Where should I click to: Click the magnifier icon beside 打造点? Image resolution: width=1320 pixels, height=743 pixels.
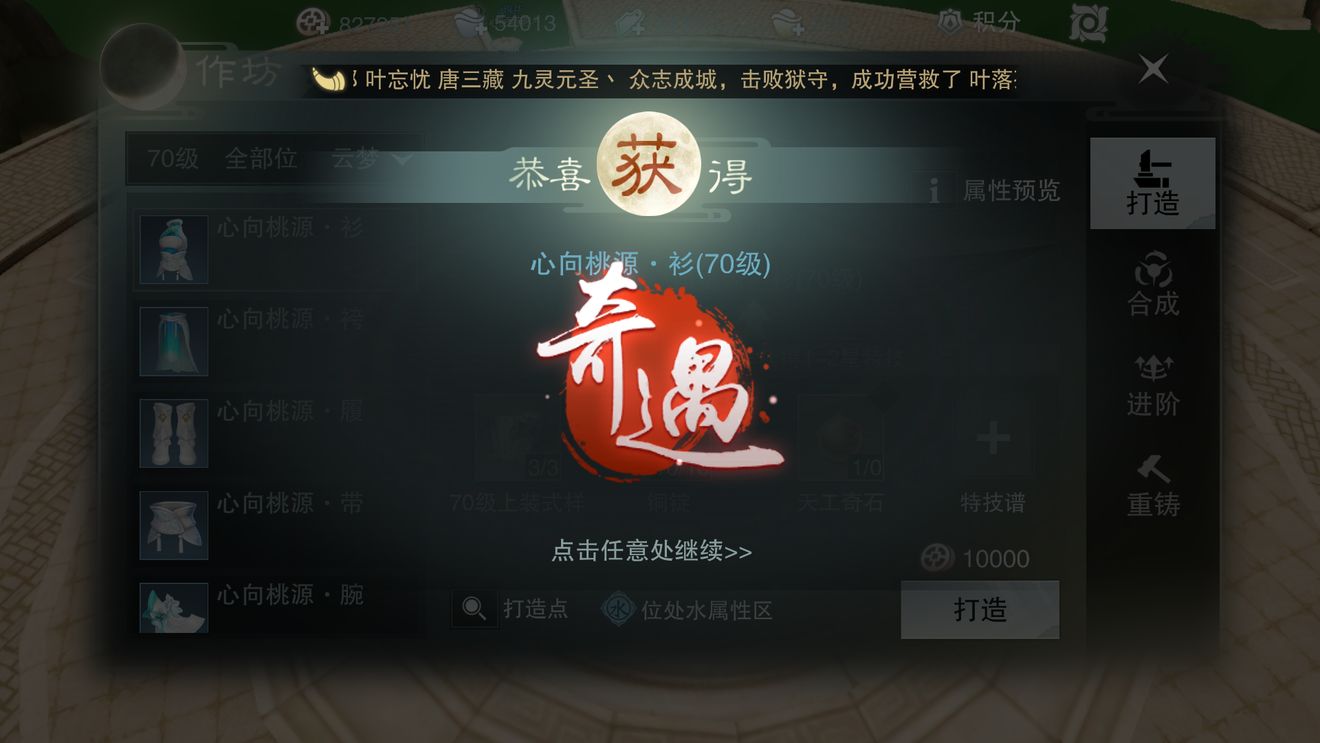pyautogui.click(x=474, y=608)
